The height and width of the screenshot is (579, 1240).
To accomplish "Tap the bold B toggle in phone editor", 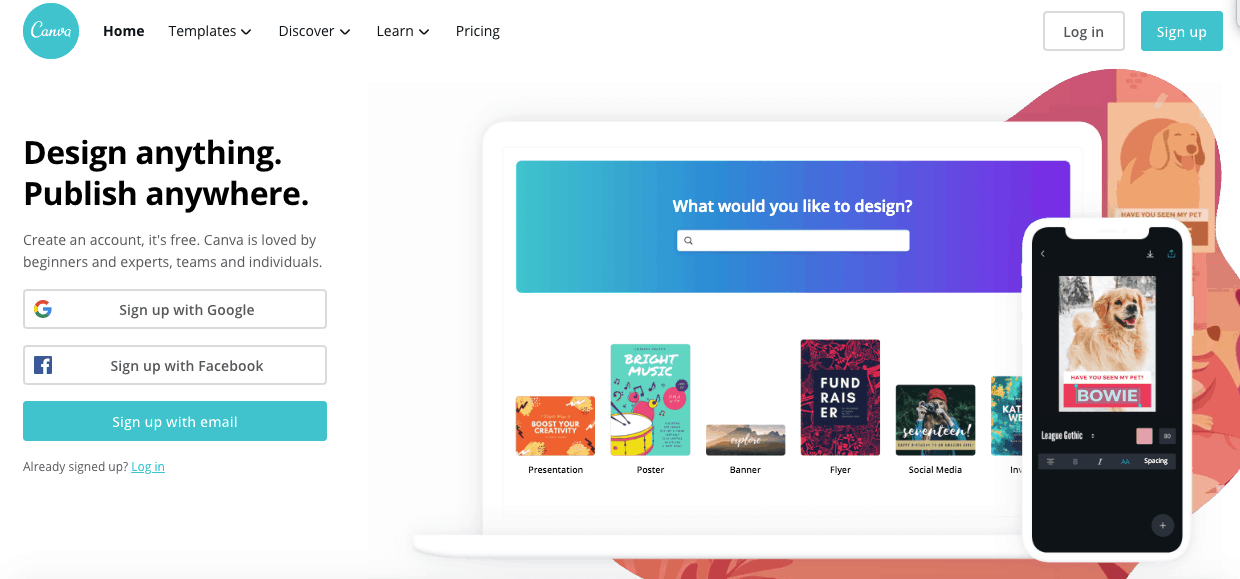I will pyautogui.click(x=1075, y=461).
